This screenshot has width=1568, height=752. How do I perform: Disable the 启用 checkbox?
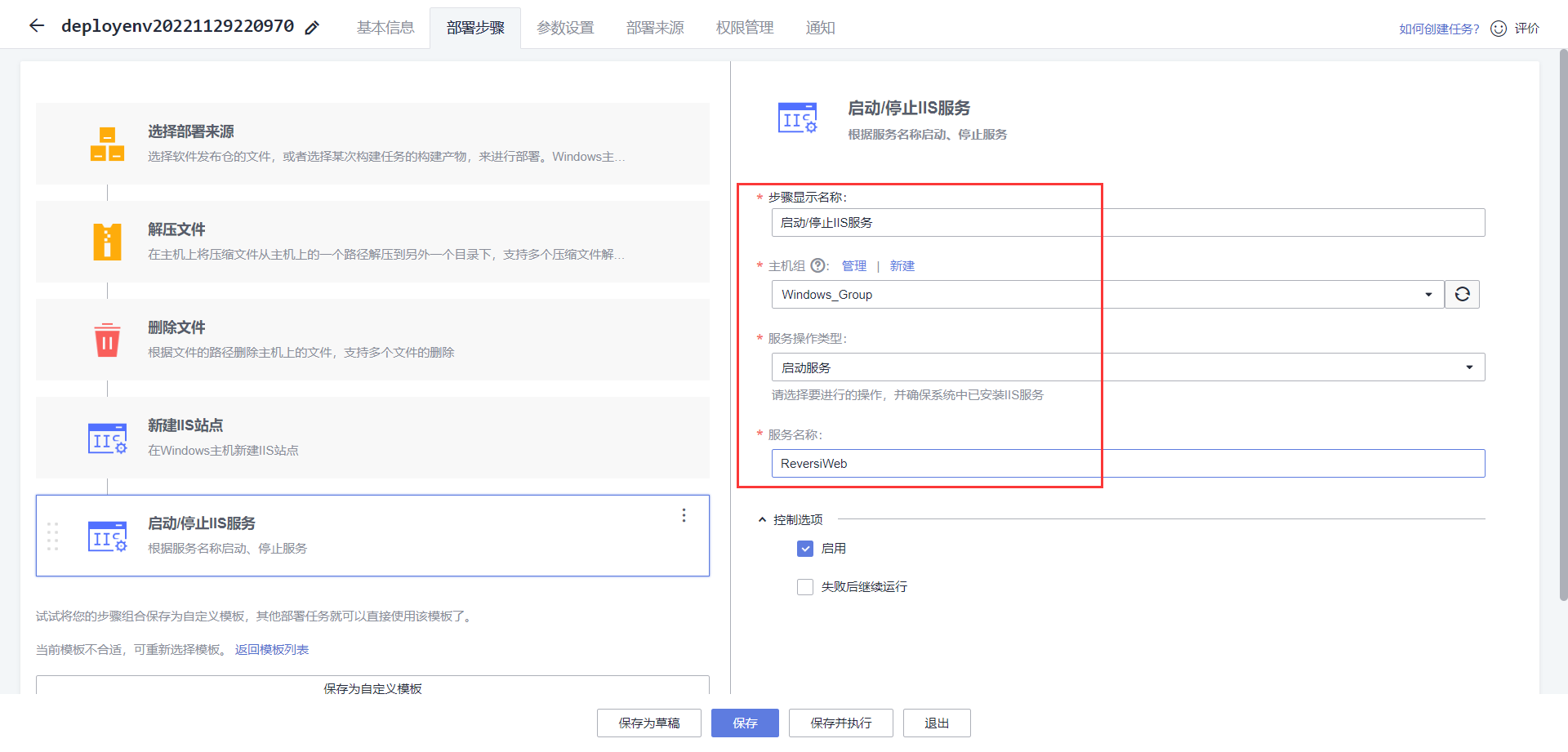click(804, 549)
